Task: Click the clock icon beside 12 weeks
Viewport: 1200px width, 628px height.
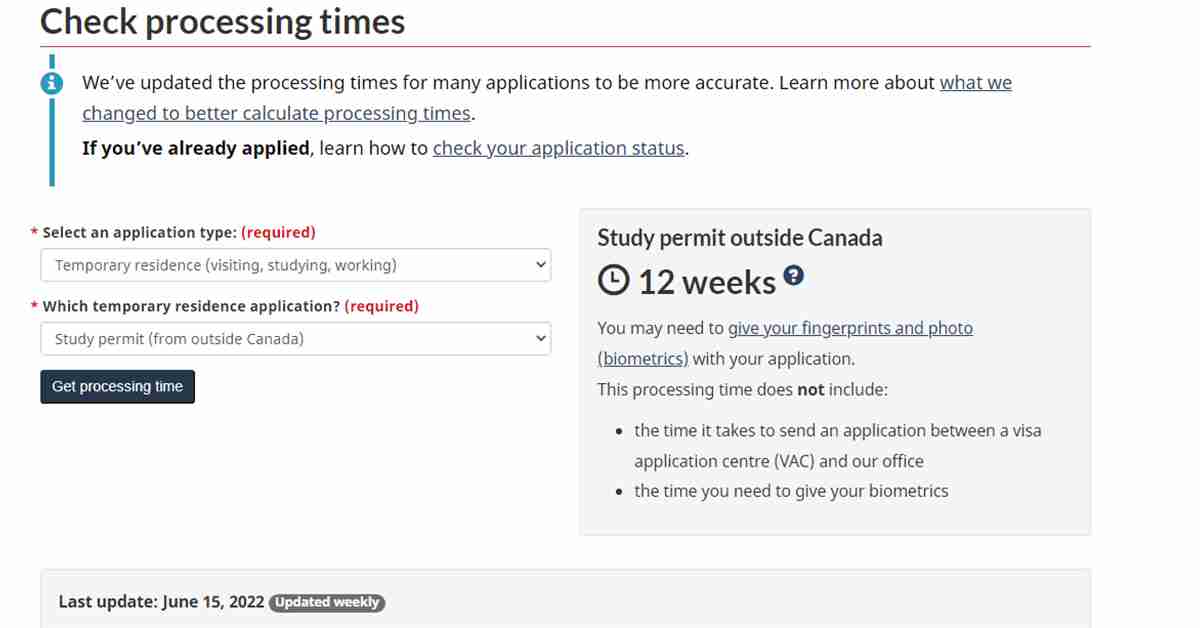Action: (614, 282)
